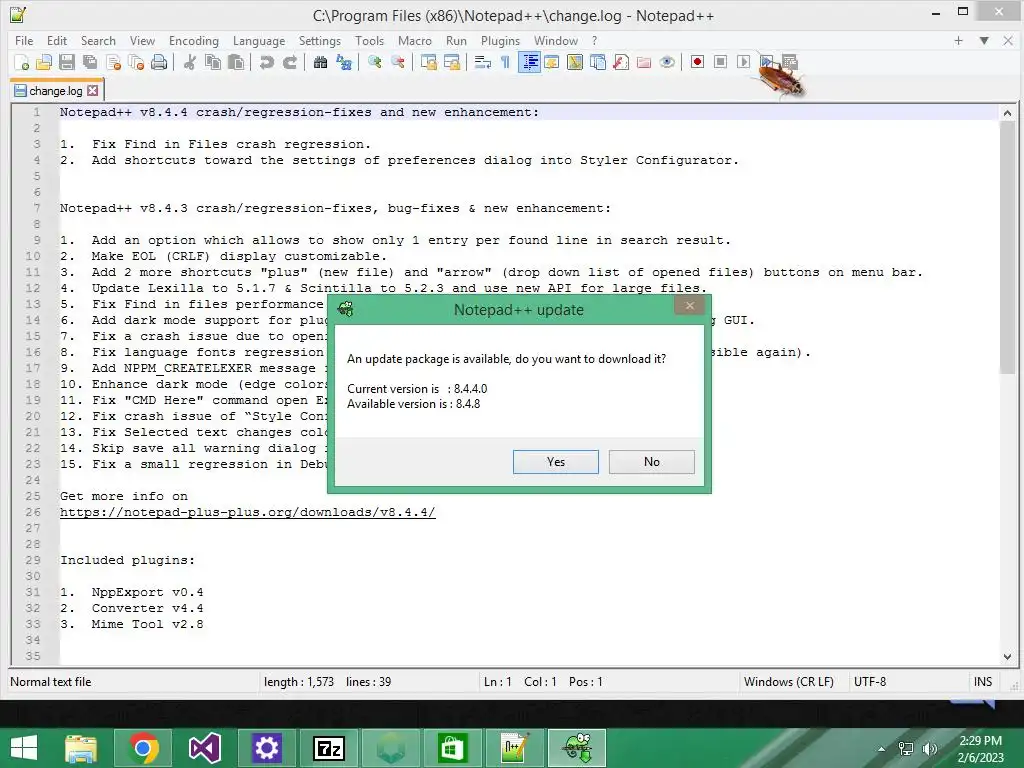The image size is (1024, 768).
Task: Open the Settings menu
Action: click(319, 40)
